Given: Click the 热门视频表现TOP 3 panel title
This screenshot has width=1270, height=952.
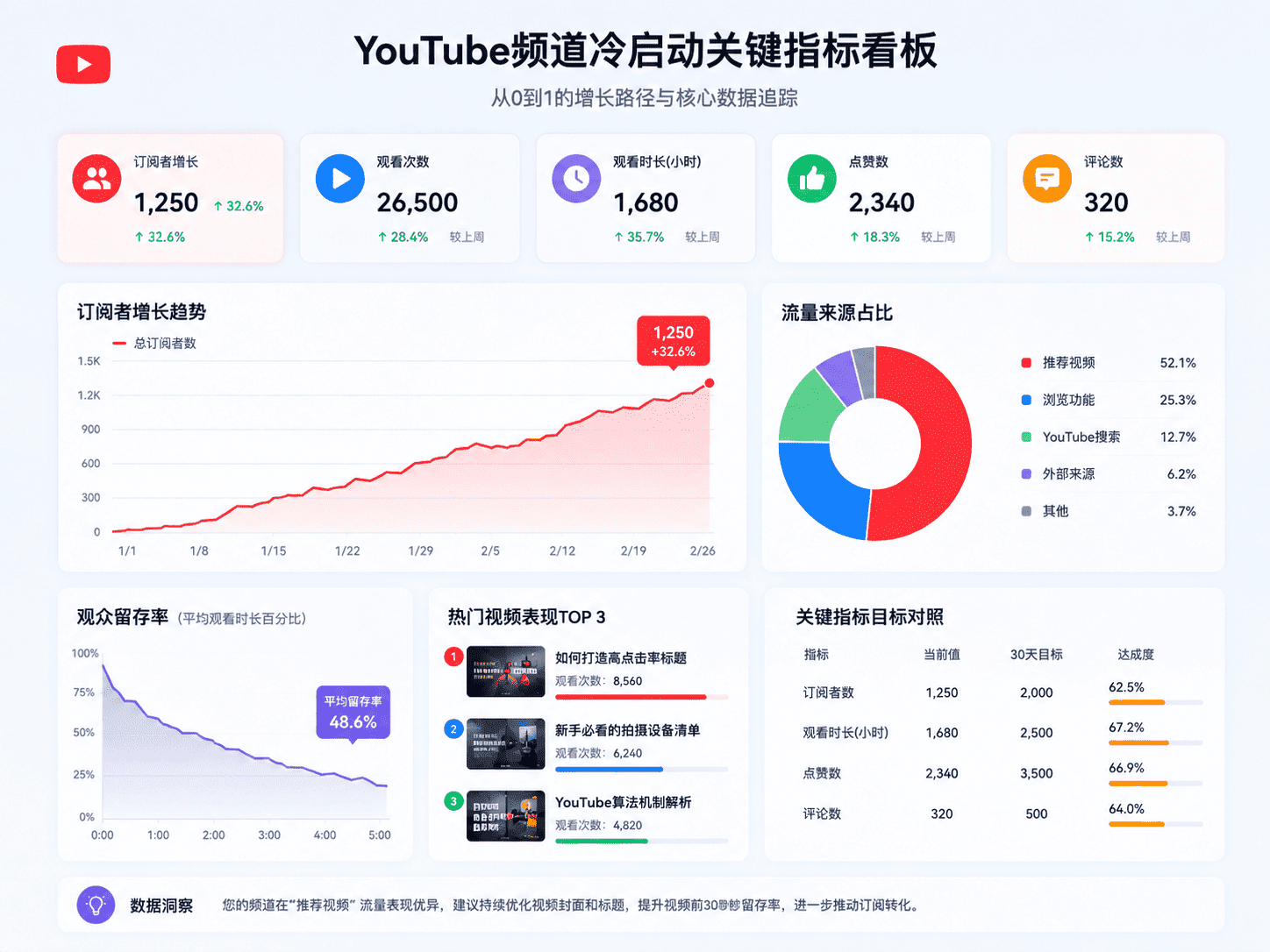Looking at the screenshot, I should click(x=526, y=617).
